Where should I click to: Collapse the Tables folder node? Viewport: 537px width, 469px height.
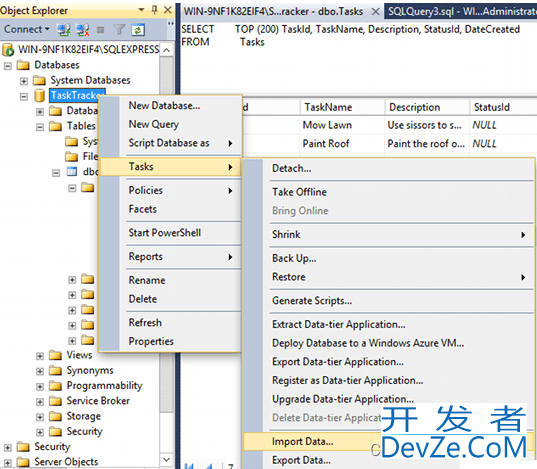[40, 127]
